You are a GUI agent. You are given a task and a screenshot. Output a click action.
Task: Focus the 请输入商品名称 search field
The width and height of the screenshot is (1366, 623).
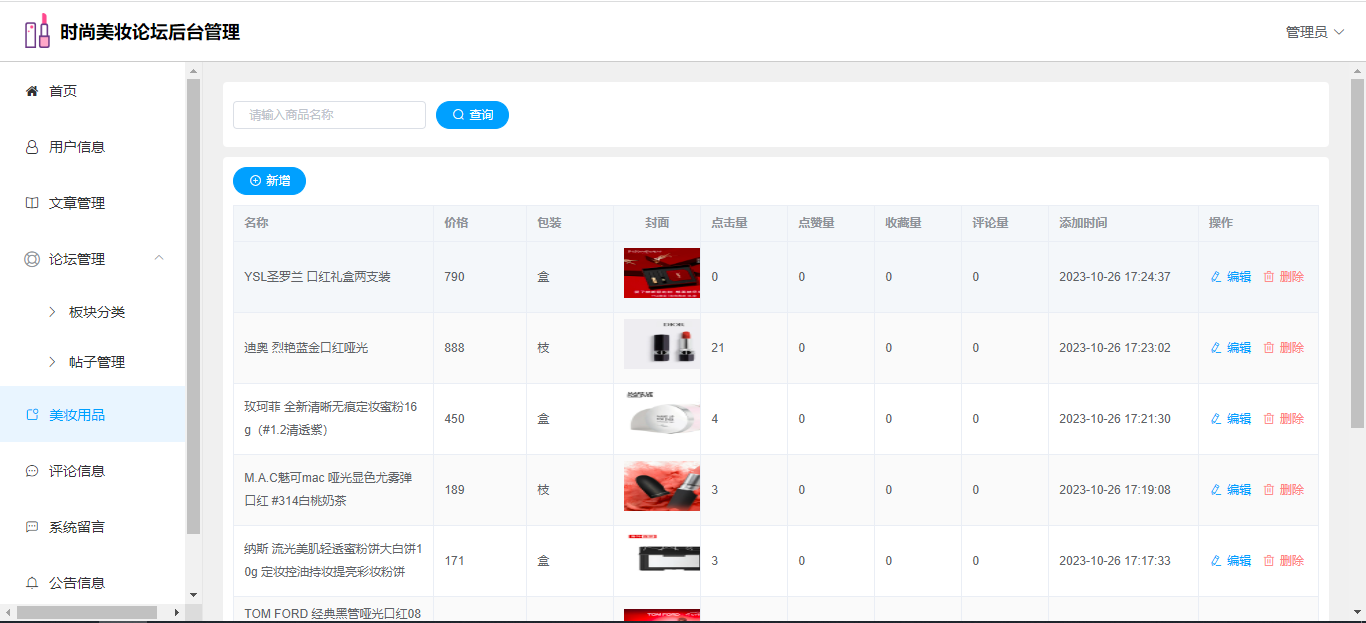click(329, 115)
